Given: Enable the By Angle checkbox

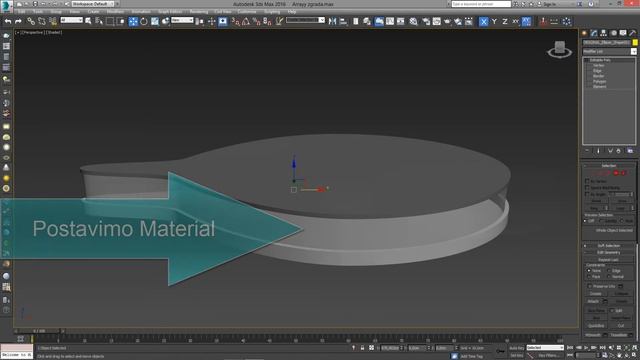Looking at the screenshot, I should [587, 194].
